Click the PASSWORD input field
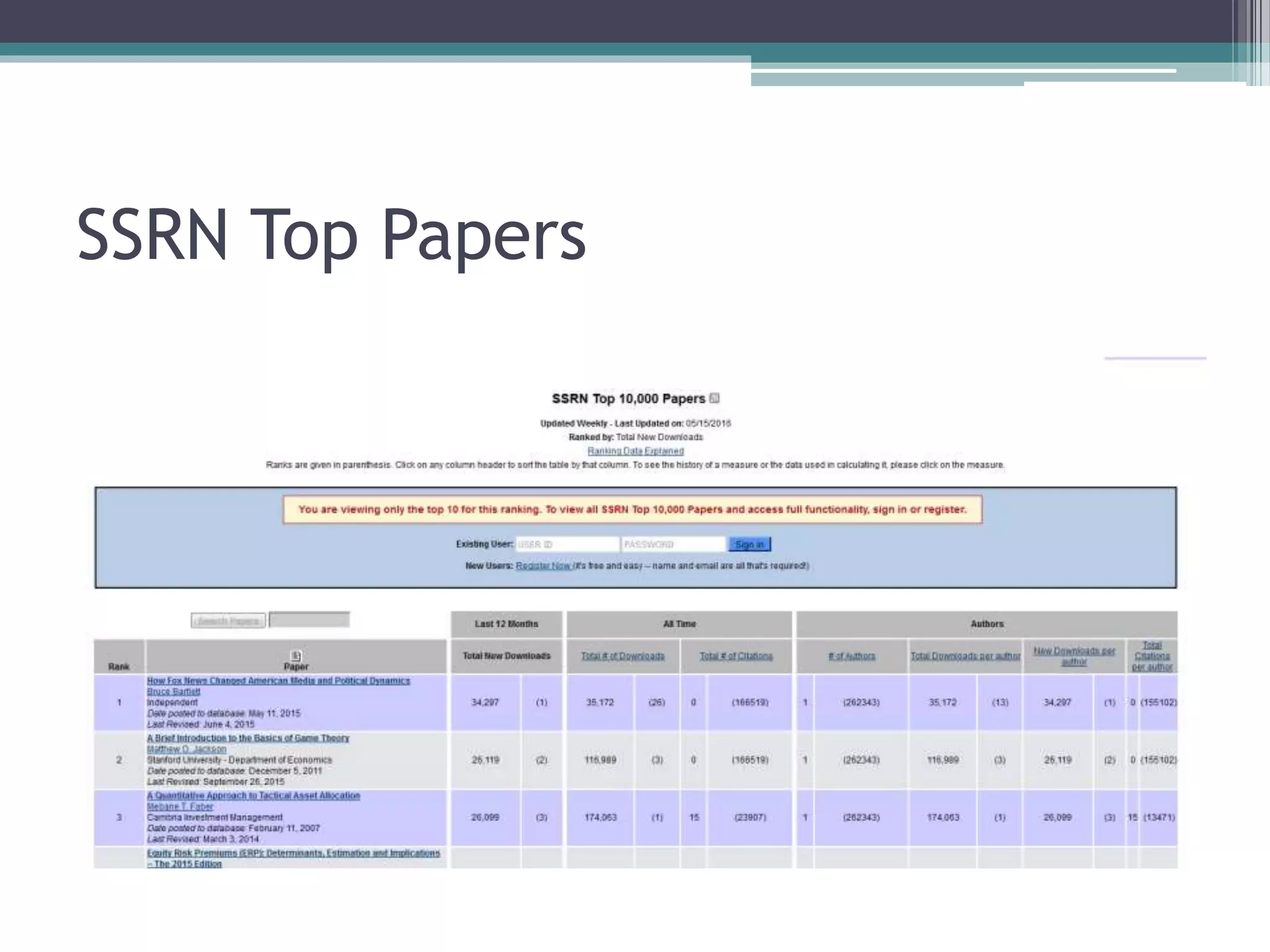This screenshot has height=952, width=1270. point(673,544)
